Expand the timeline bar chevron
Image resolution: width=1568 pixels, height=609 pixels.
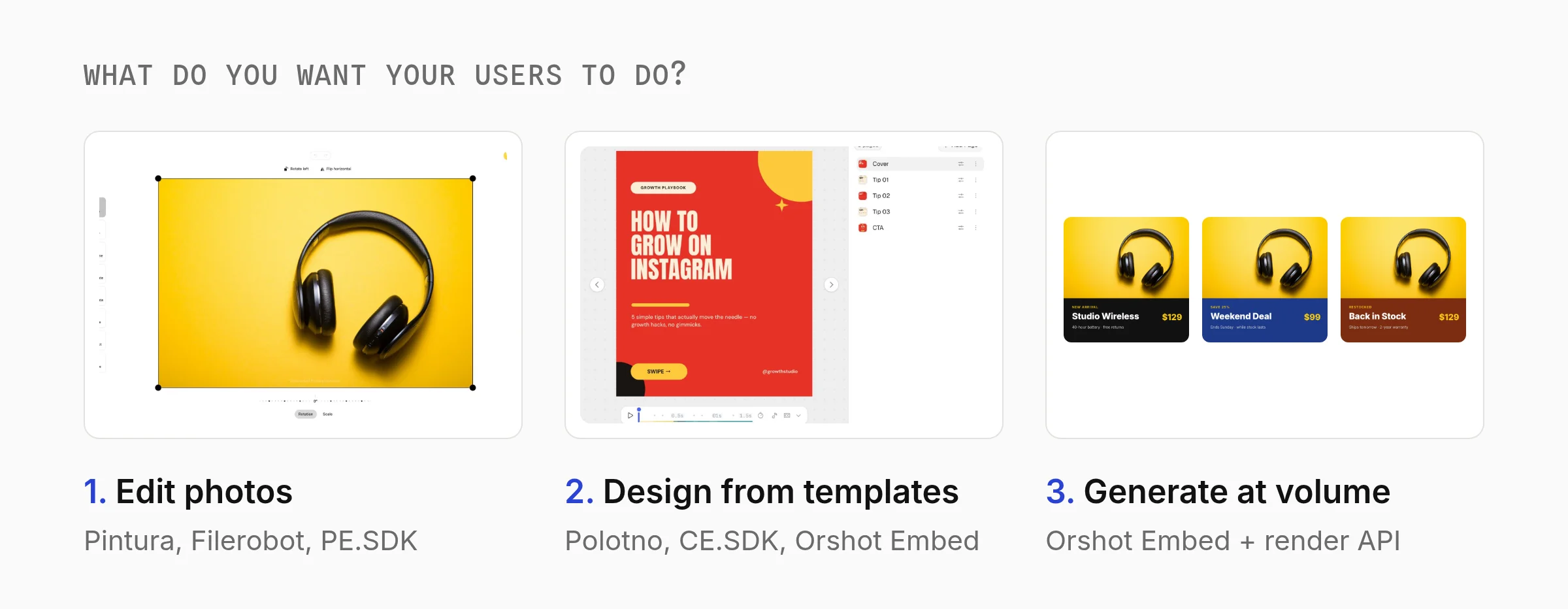[798, 416]
